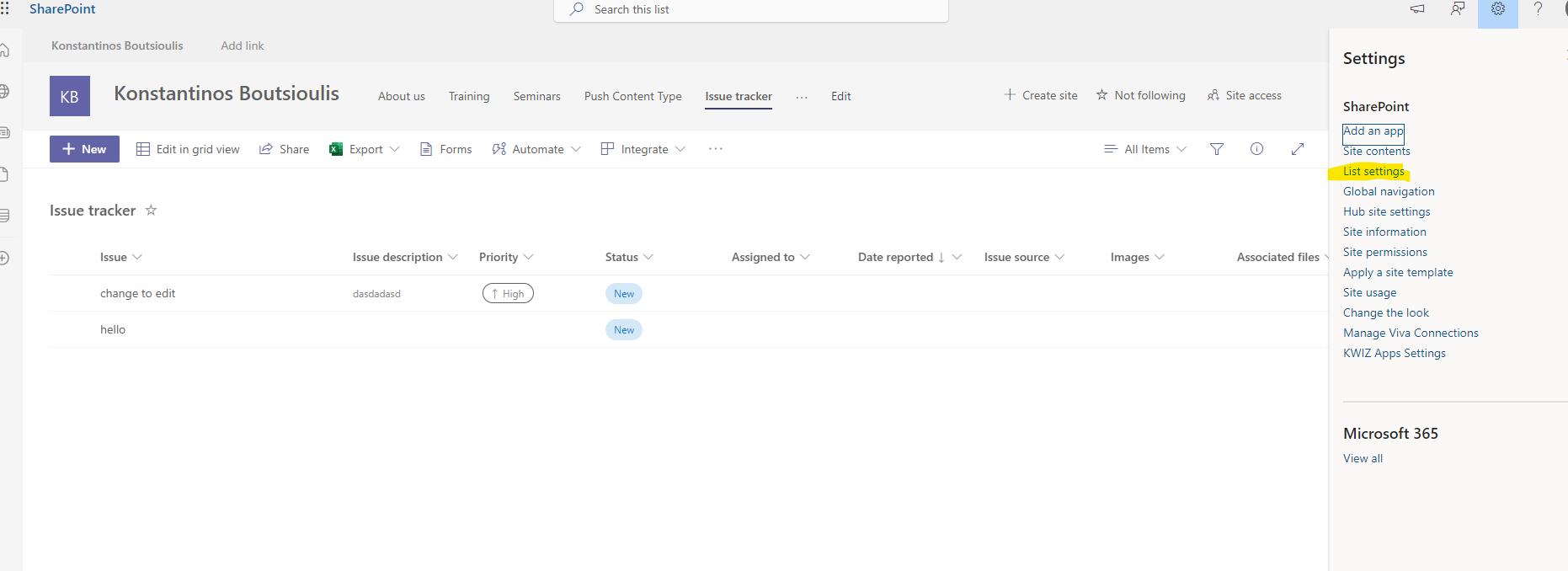Screen dimensions: 1568x571
Task: Expand list to full-screen content mode
Action: [x=1298, y=149]
